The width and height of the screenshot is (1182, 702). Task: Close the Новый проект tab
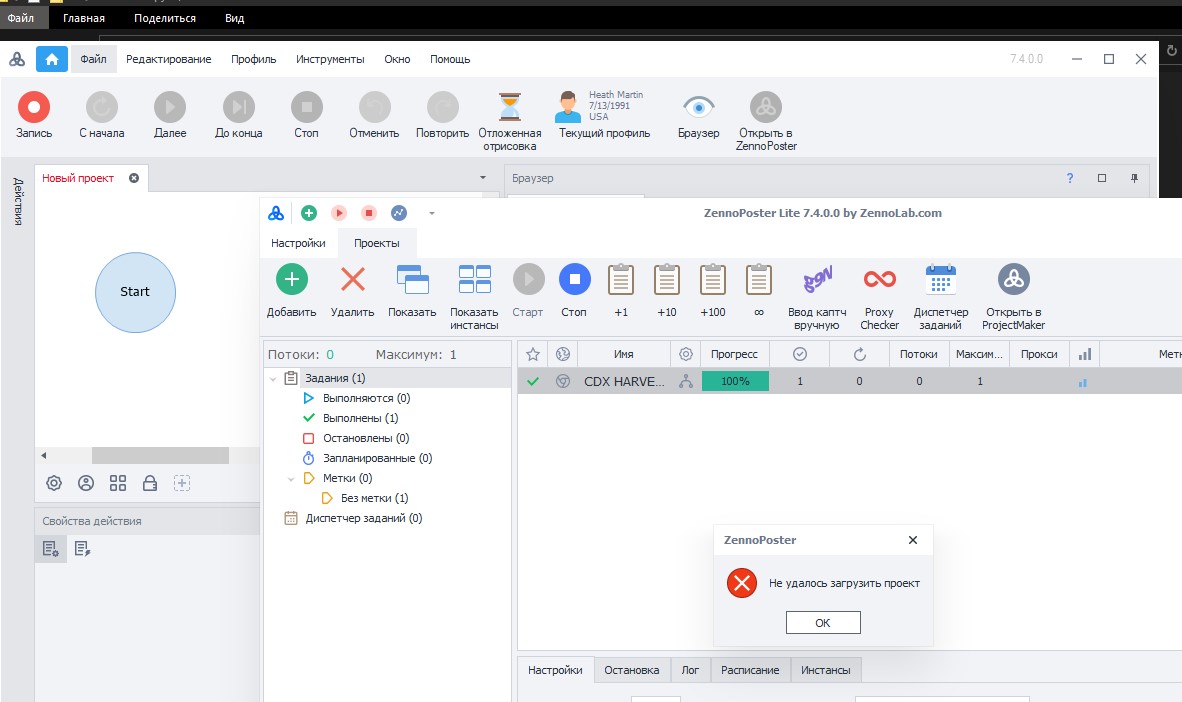coord(134,178)
